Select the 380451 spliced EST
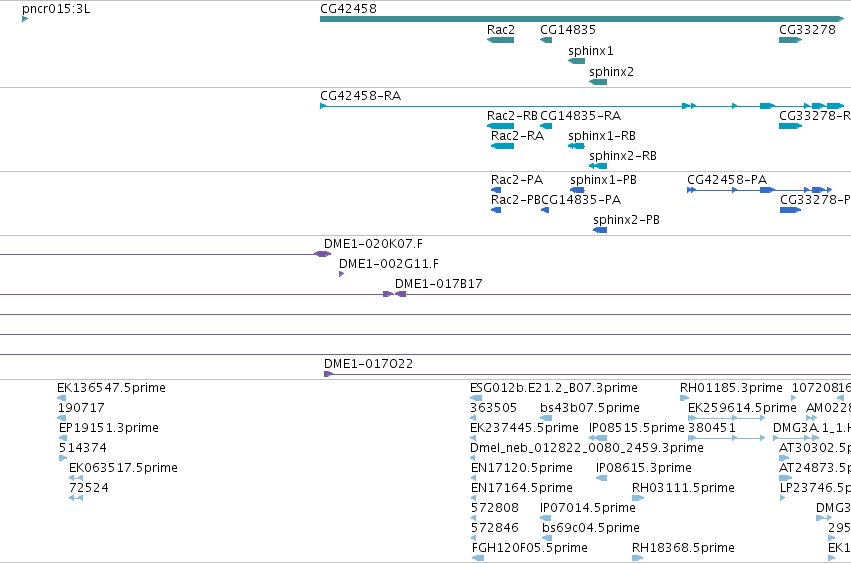The image size is (851, 563). coord(726,438)
